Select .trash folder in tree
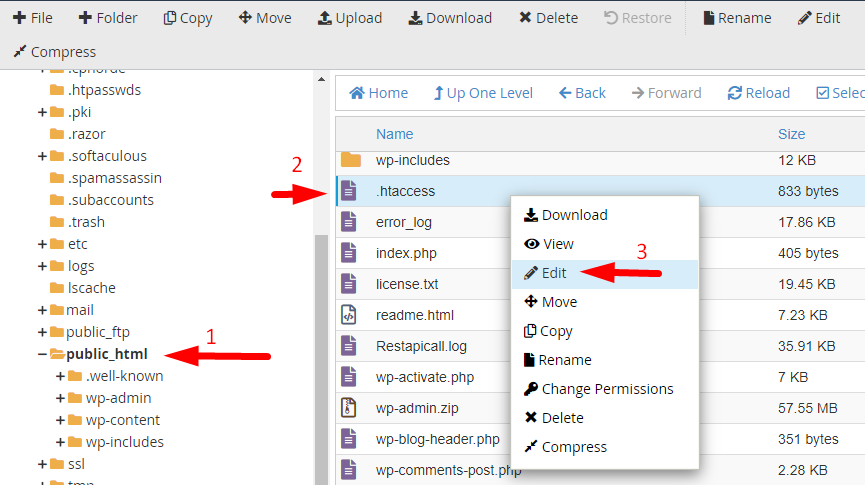The width and height of the screenshot is (865, 485). [86, 222]
